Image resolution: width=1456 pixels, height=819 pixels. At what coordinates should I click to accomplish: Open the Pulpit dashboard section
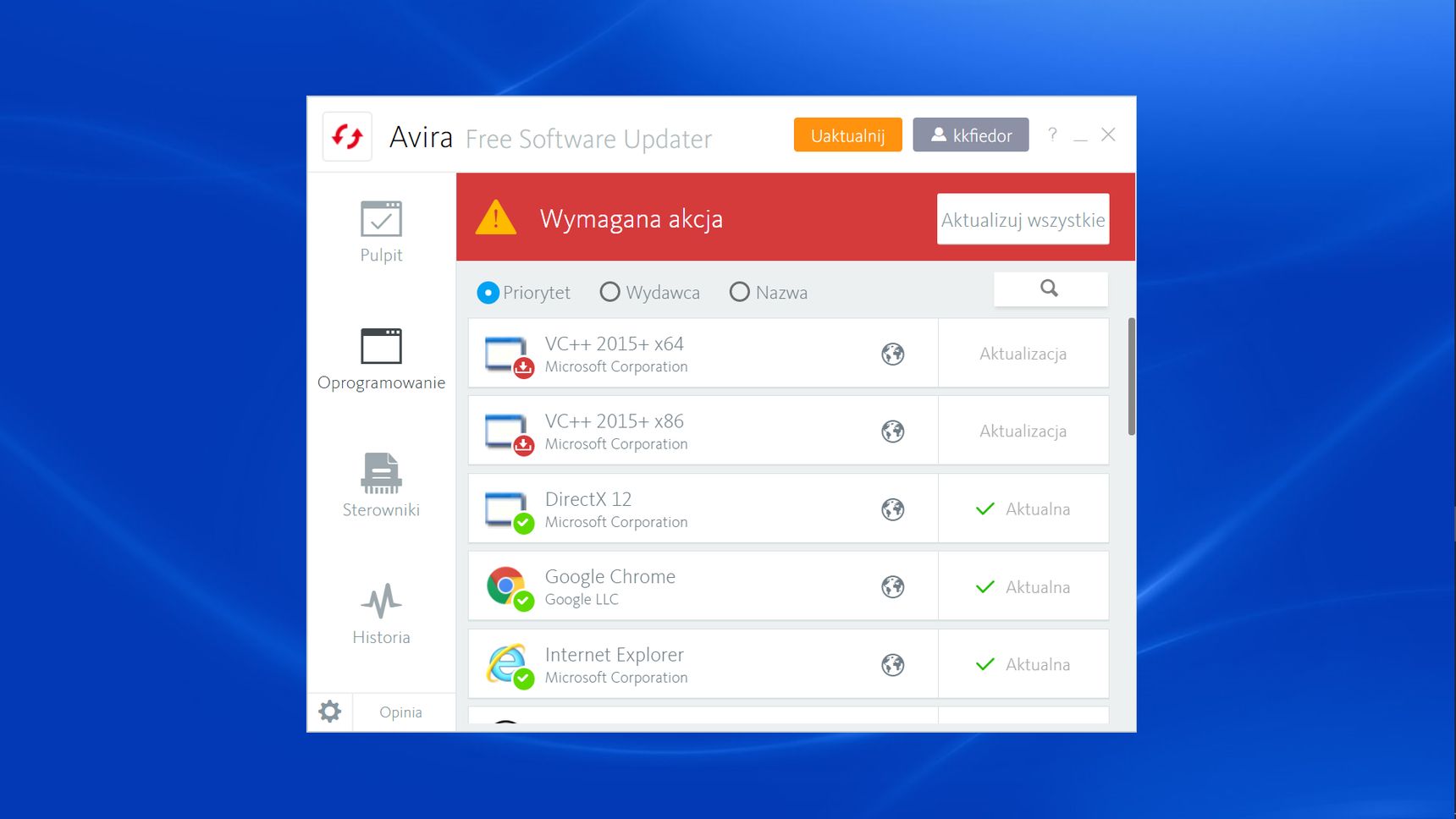click(x=381, y=232)
